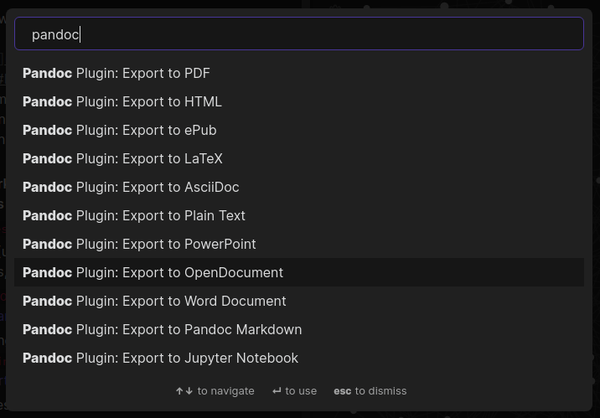Focus the command search field containing 'pandoc'
Screen dimensions: 600x418
299,34
